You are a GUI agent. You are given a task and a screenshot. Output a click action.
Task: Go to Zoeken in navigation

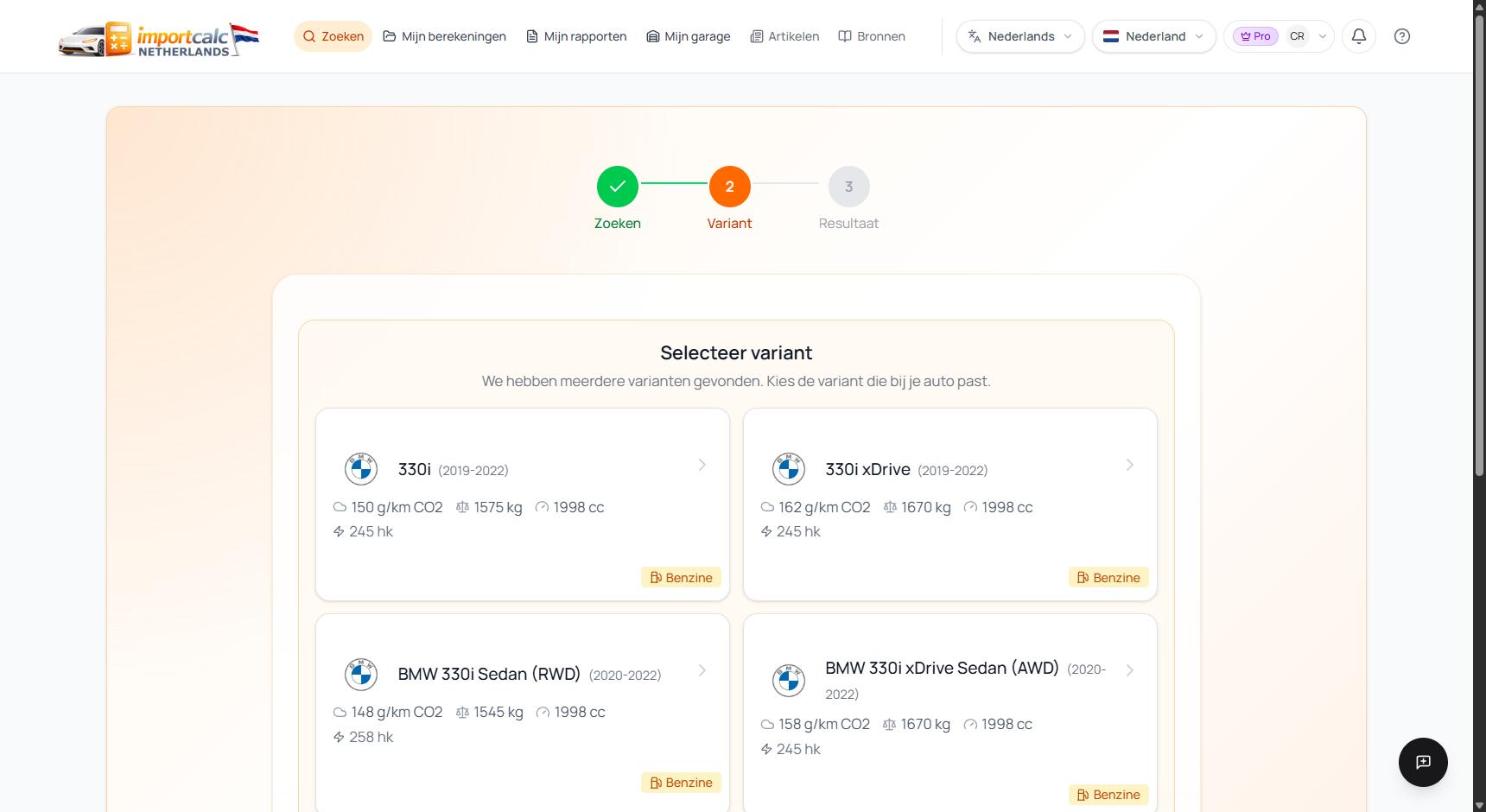(x=333, y=36)
